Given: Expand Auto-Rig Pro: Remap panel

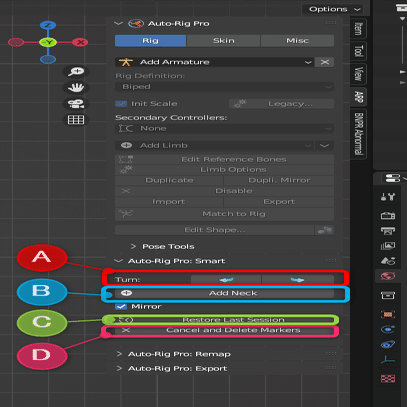Looking at the screenshot, I should click(119, 354).
